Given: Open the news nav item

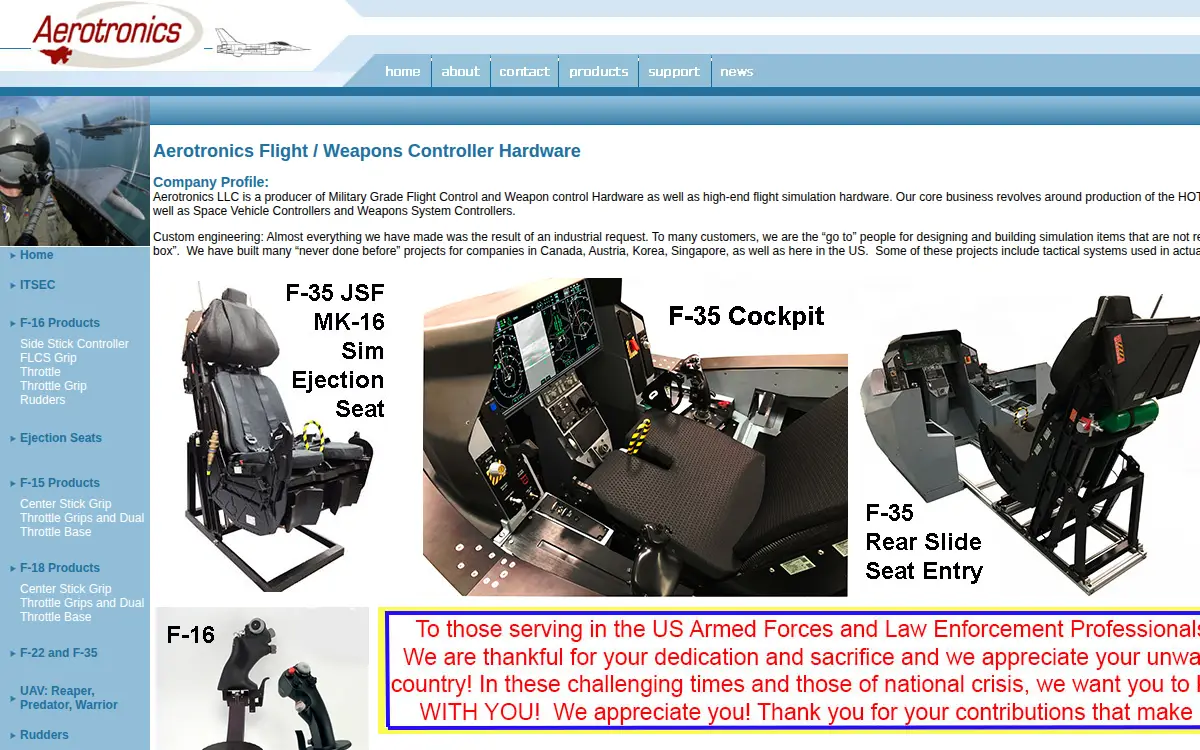Looking at the screenshot, I should [737, 71].
